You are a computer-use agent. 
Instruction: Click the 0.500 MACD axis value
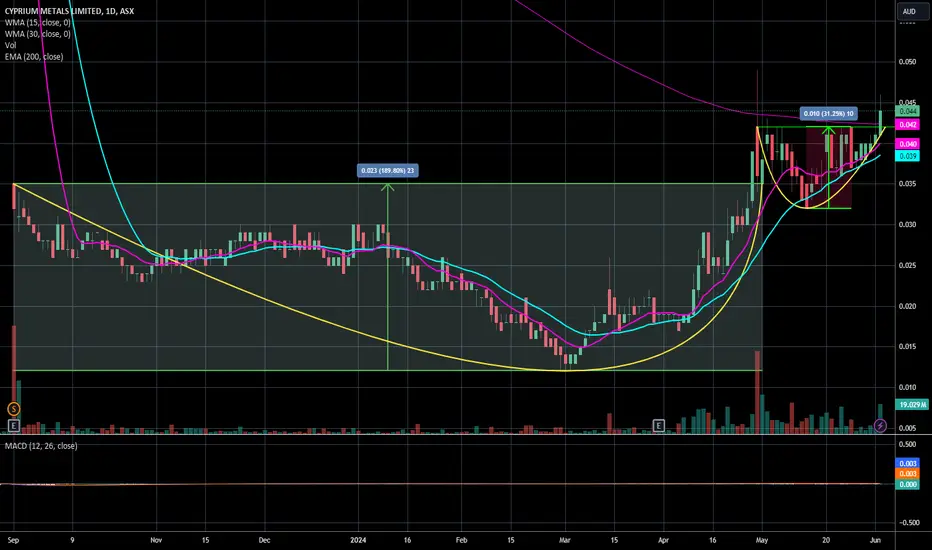pyautogui.click(x=908, y=444)
